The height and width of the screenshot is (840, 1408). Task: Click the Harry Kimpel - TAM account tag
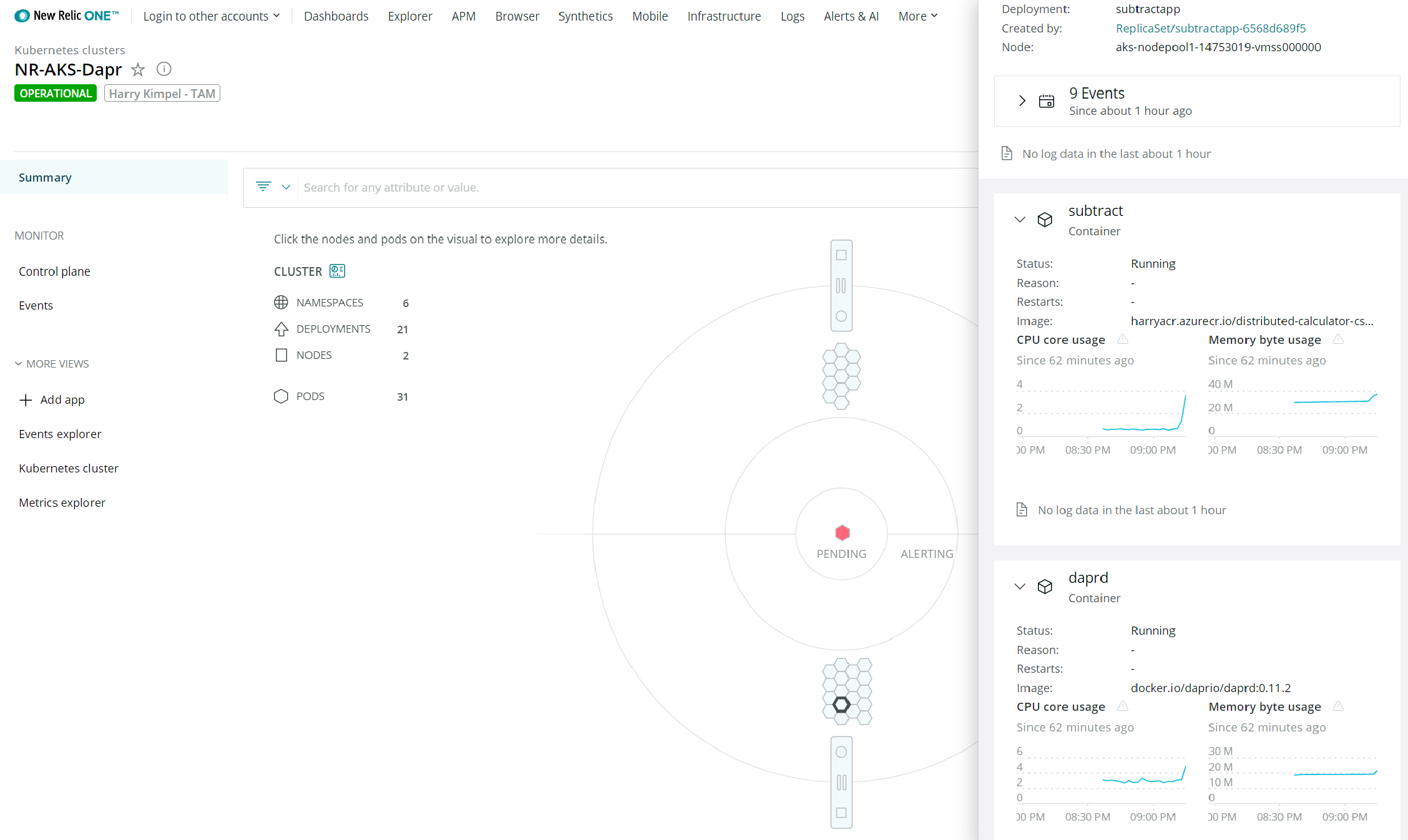(x=162, y=94)
